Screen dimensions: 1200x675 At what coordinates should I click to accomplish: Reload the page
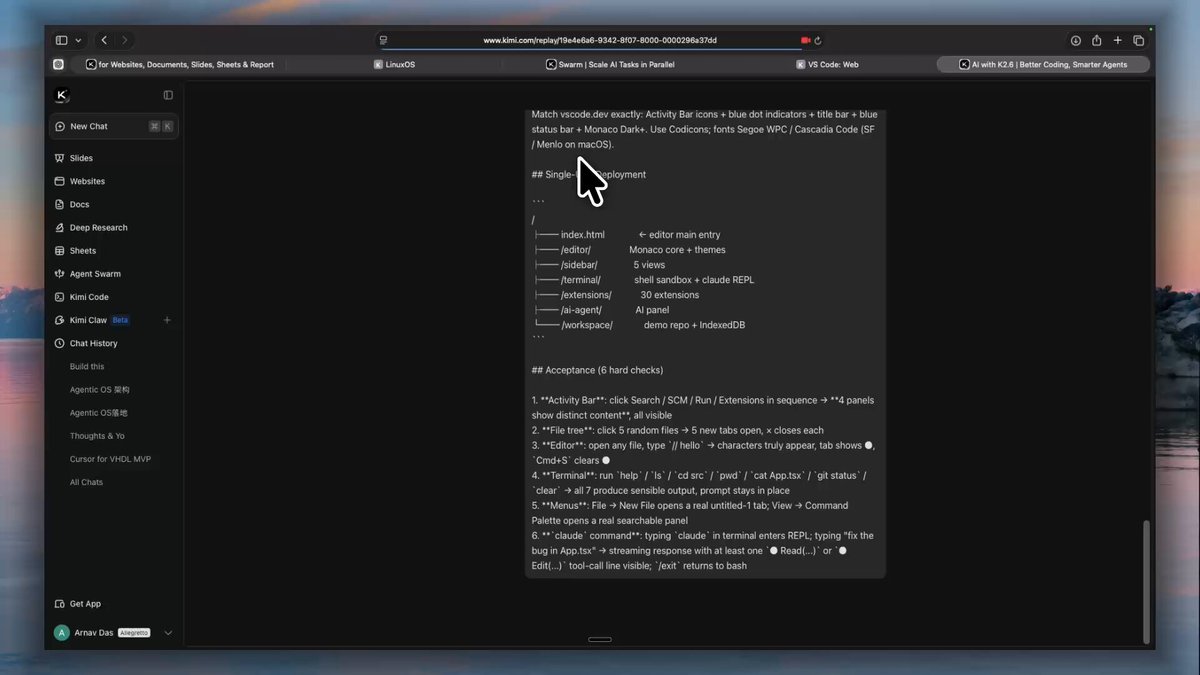[818, 40]
